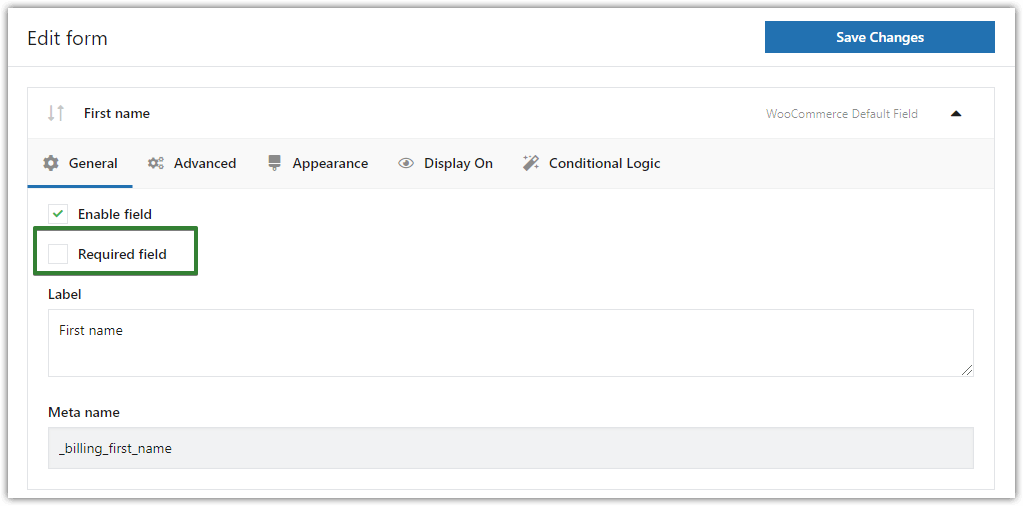Click the WooCommerce Default Field label

pos(841,114)
